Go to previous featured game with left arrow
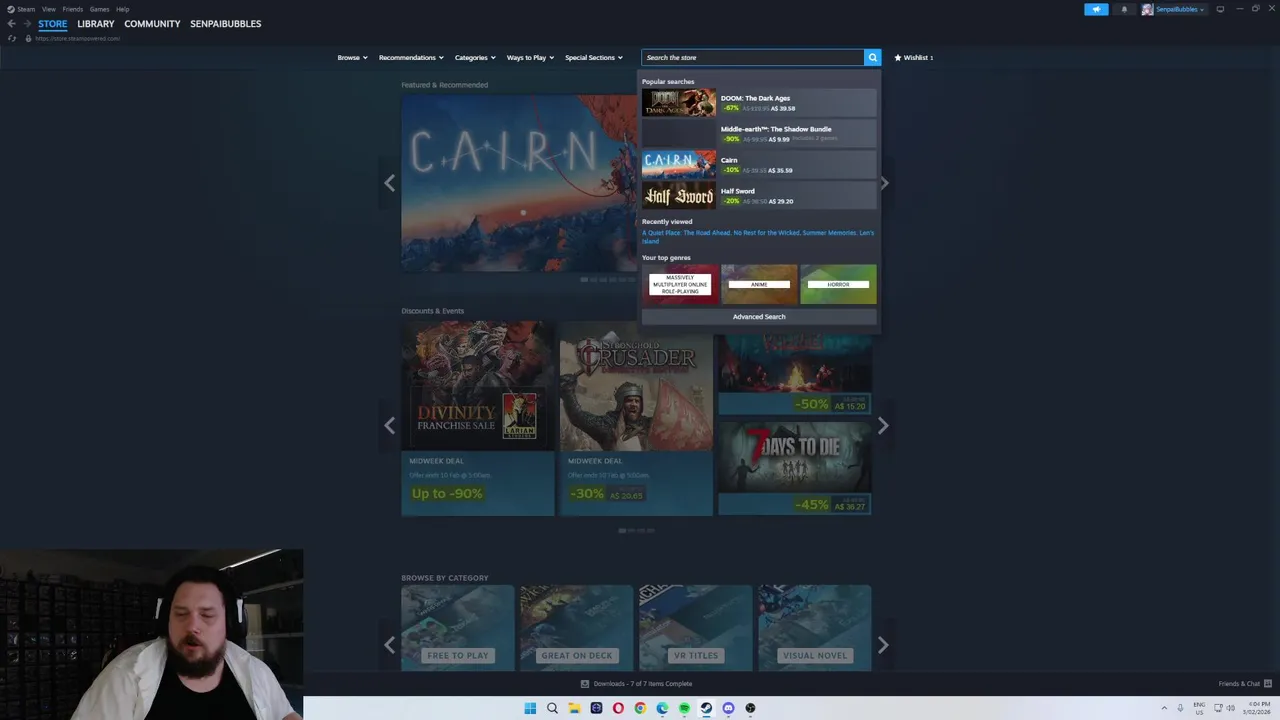 (390, 183)
